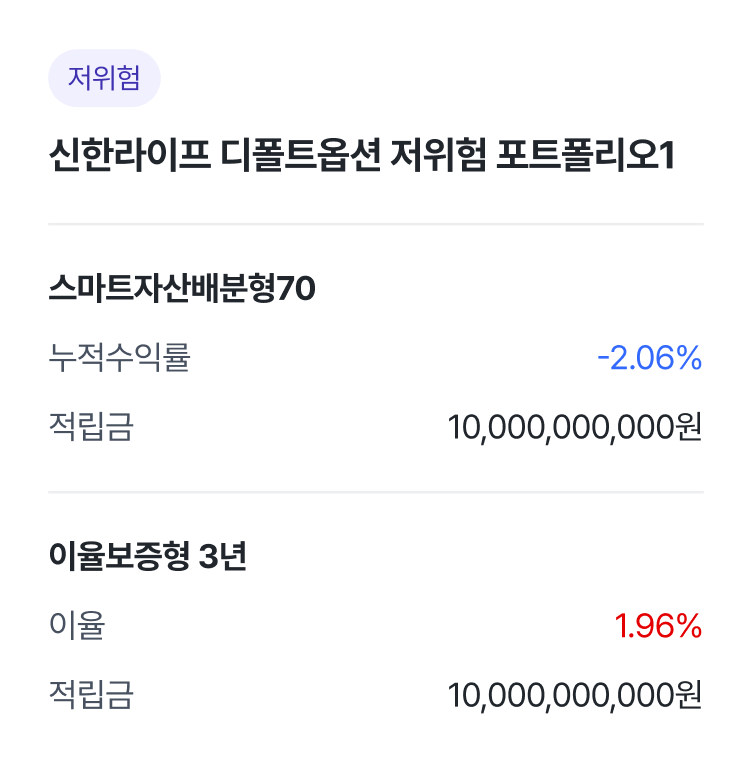Open the 이율보증형 3년 product heading
Screen dimensions: 752x769
tap(148, 556)
